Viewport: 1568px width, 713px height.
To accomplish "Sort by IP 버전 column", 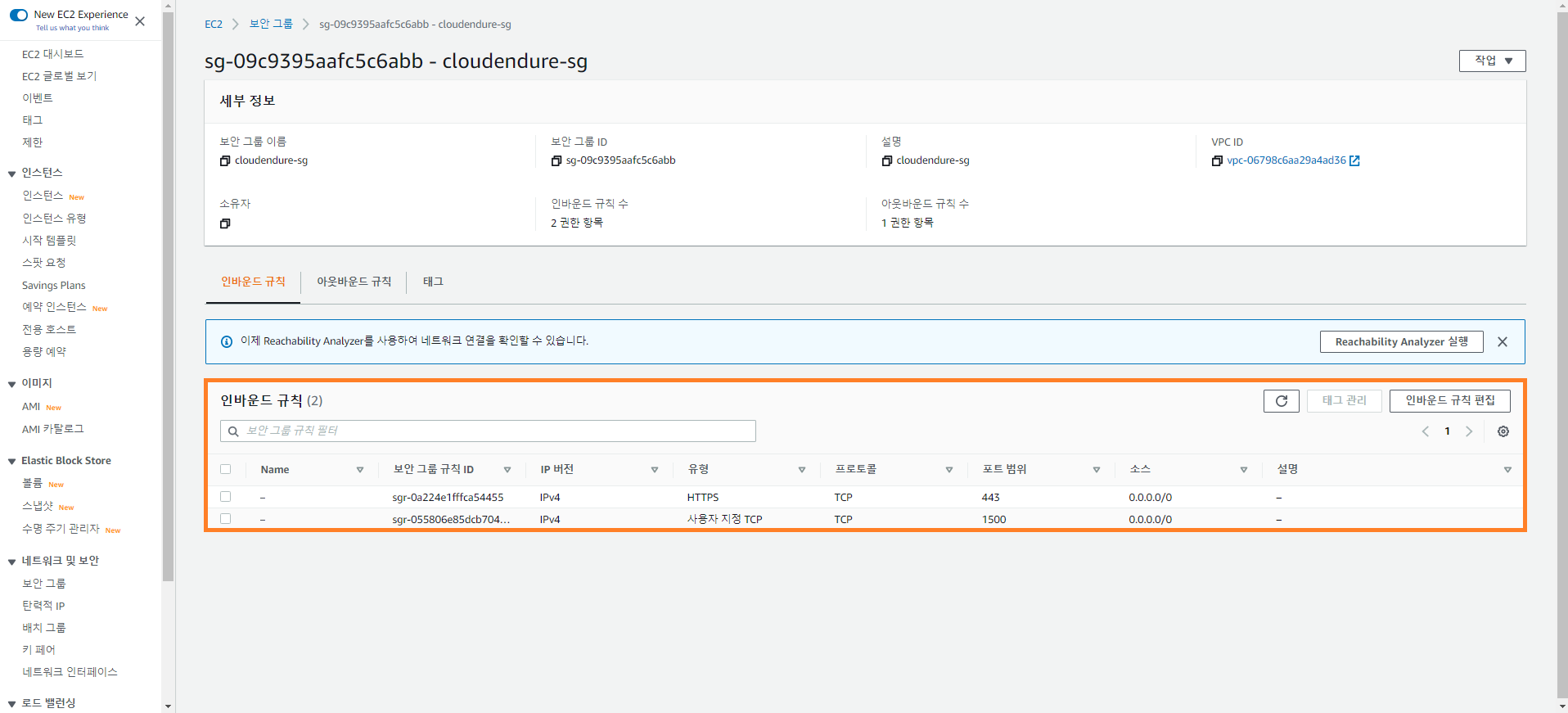I will [655, 470].
